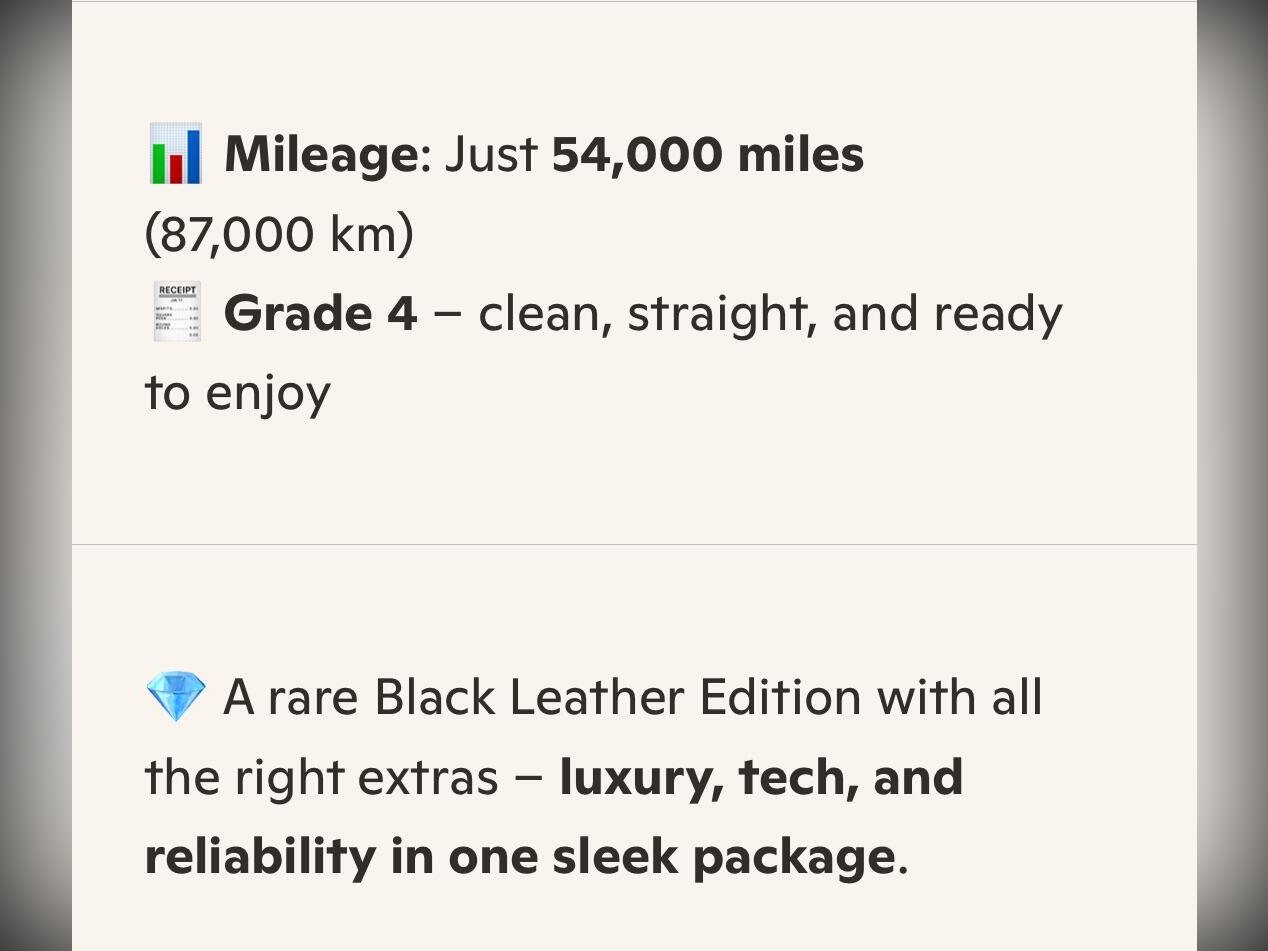
Task: Click the receipt emoji before Grade 4
Action: 177,313
